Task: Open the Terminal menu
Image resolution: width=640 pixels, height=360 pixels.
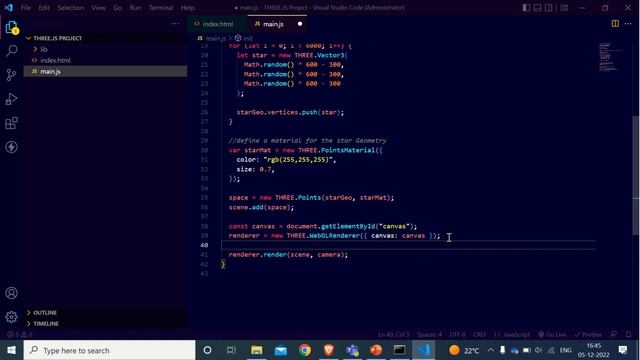Action: [161, 8]
